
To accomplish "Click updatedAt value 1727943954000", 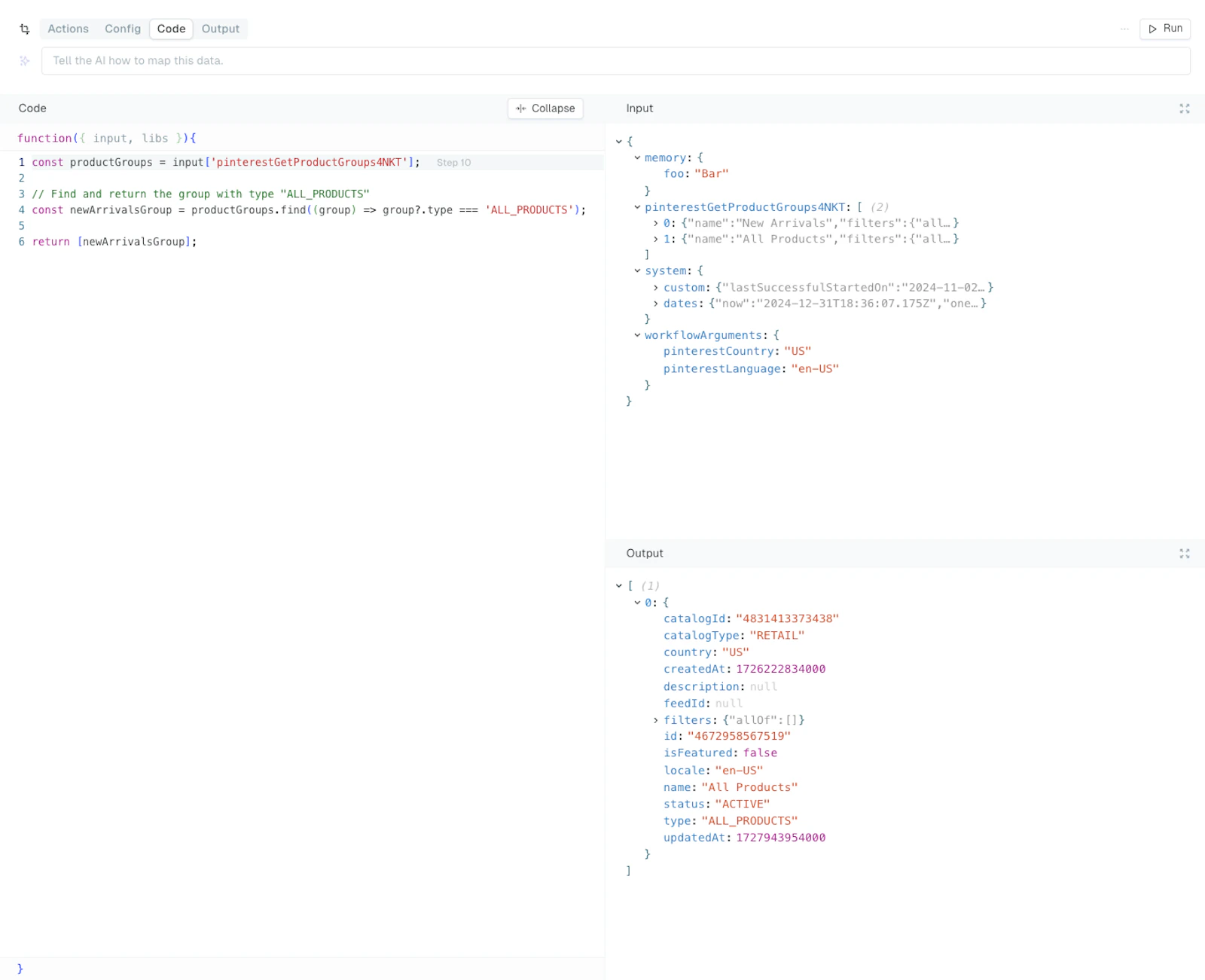I will (781, 838).
